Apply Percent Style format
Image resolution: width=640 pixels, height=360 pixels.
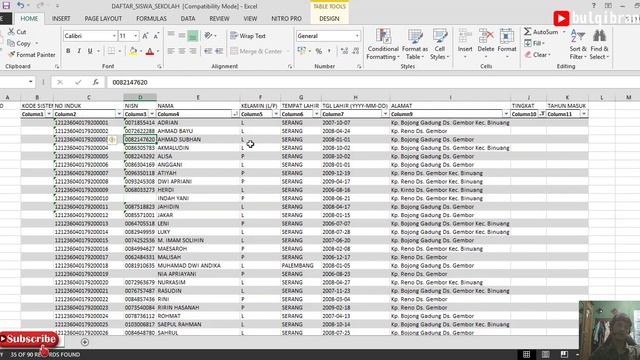(x=319, y=51)
